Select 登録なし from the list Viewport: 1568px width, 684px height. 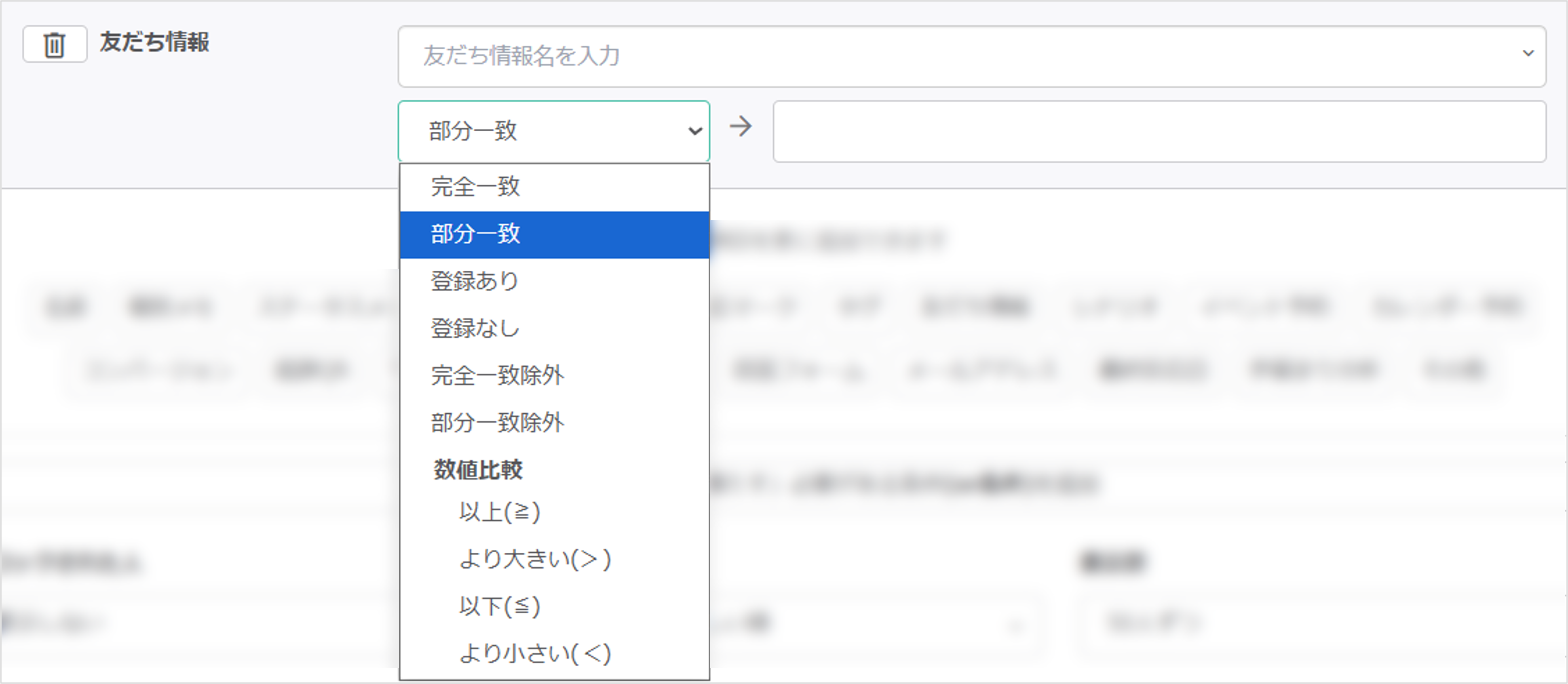click(475, 328)
